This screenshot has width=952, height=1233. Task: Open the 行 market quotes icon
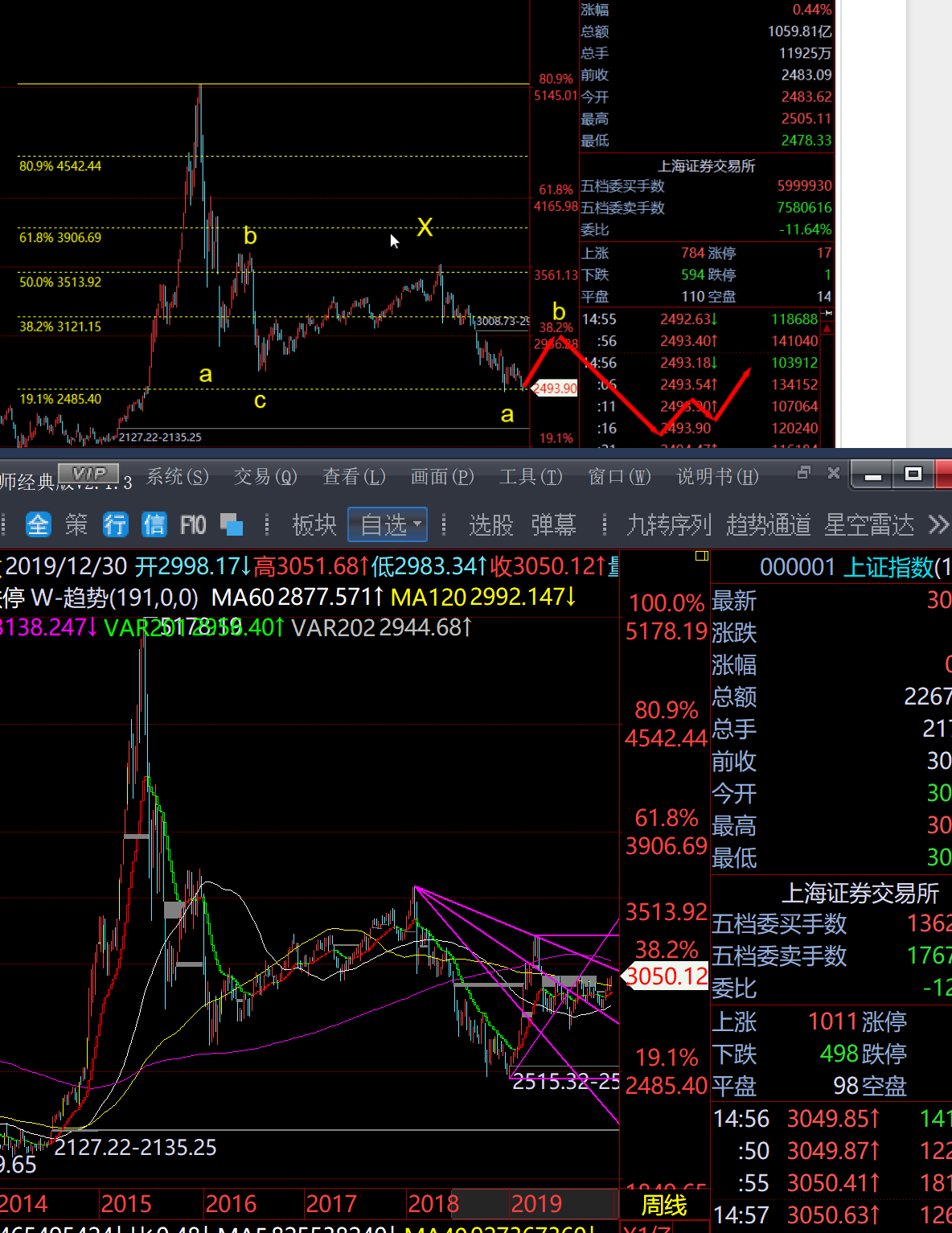(x=115, y=525)
